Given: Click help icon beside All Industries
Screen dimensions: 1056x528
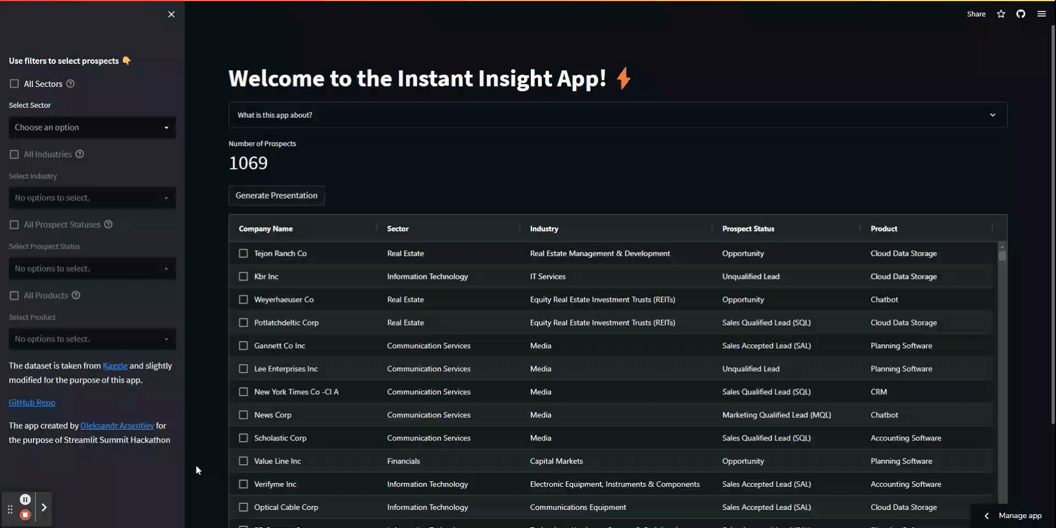Looking at the screenshot, I should pyautogui.click(x=80, y=154).
